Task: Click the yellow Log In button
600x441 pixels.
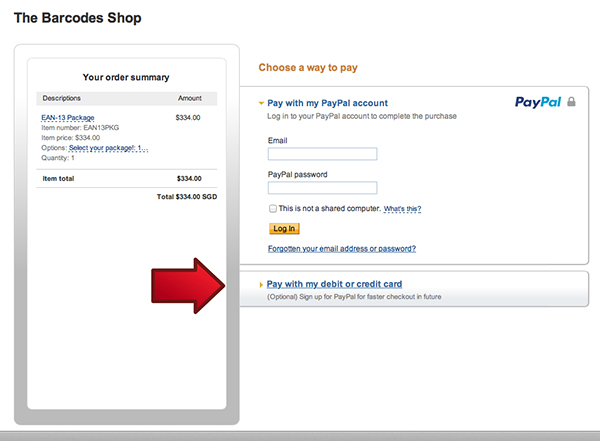Action: pyautogui.click(x=284, y=229)
